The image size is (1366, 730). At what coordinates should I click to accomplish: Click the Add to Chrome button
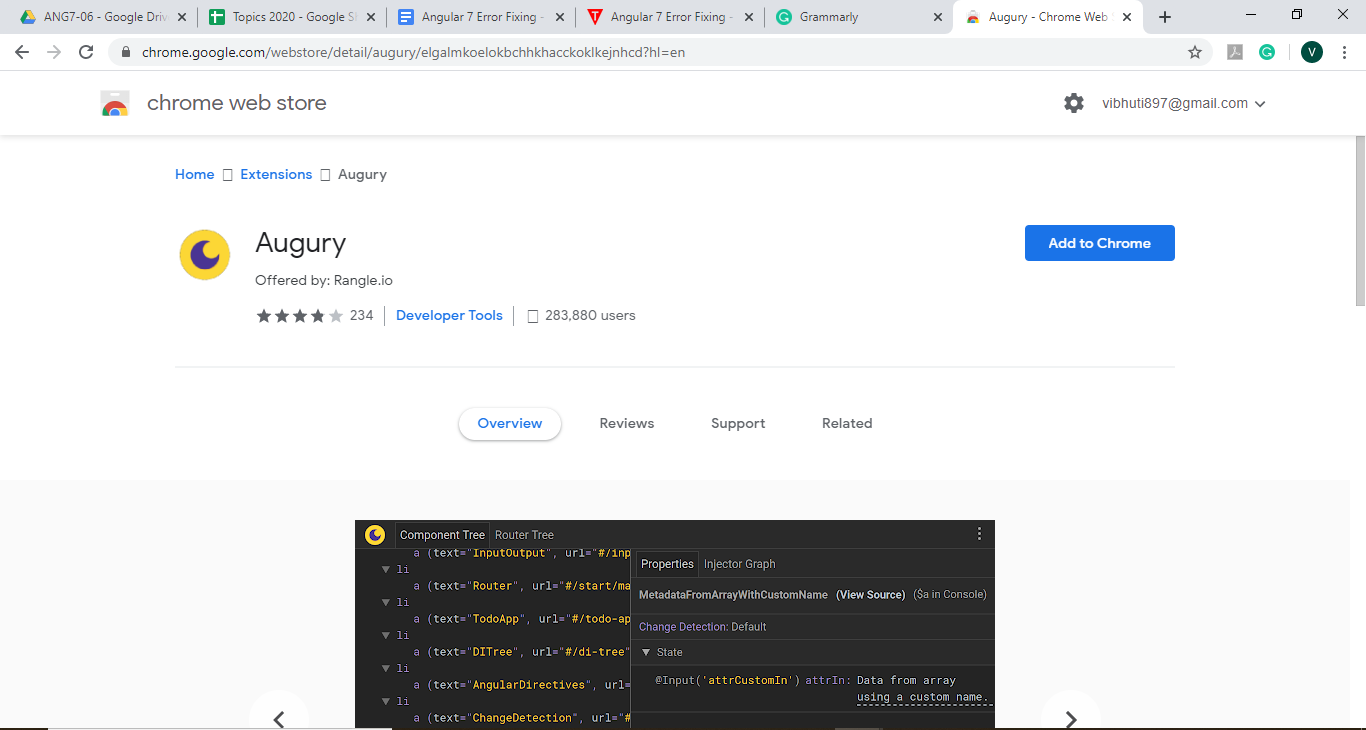[x=1100, y=243]
